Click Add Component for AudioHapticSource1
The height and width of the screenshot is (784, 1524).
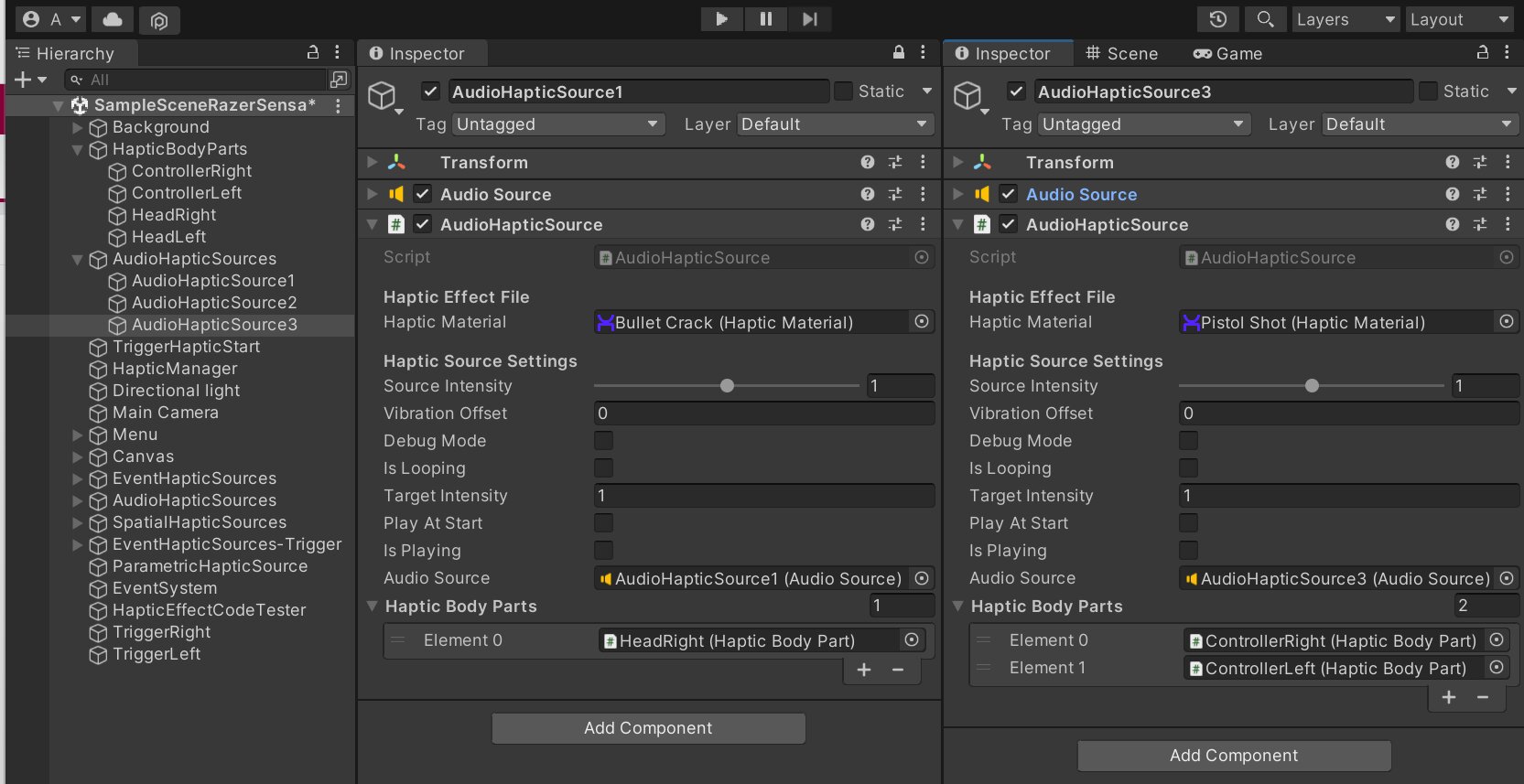648,728
